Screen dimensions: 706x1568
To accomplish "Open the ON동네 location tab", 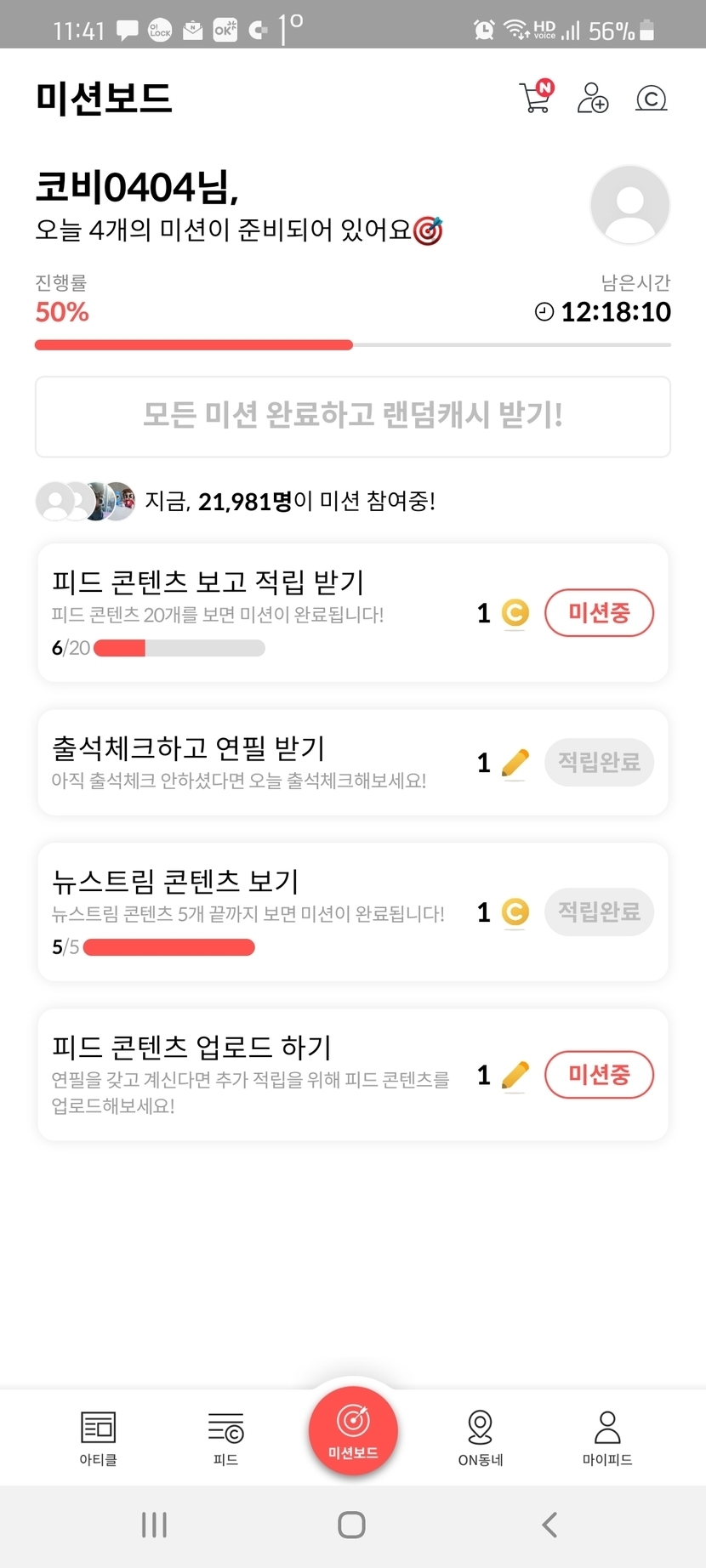I will pos(481,1438).
